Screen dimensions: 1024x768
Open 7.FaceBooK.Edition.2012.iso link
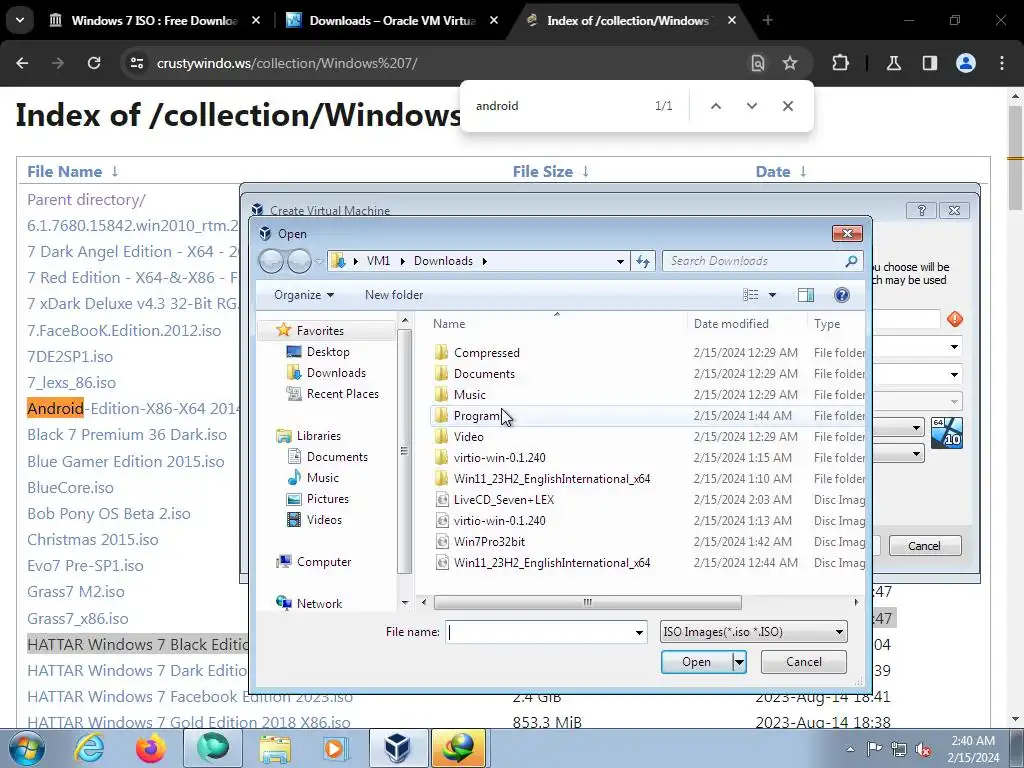click(x=124, y=330)
